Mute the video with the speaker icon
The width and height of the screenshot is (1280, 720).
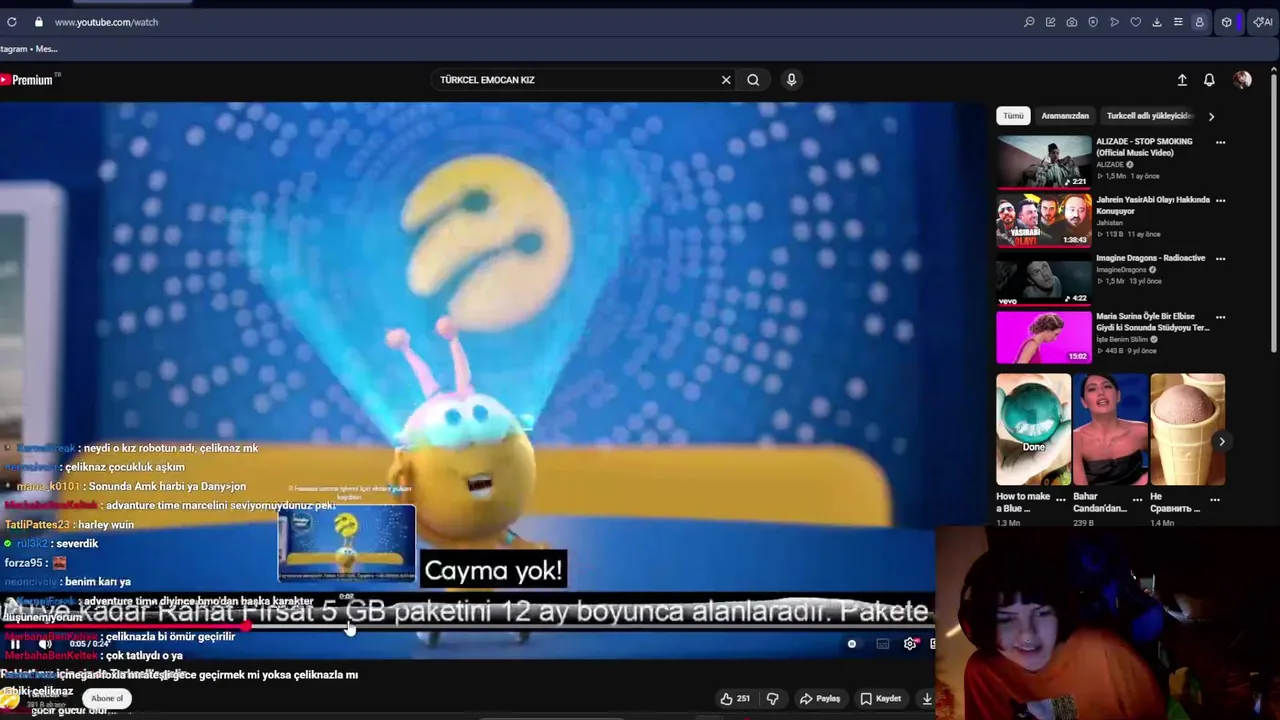[45, 644]
